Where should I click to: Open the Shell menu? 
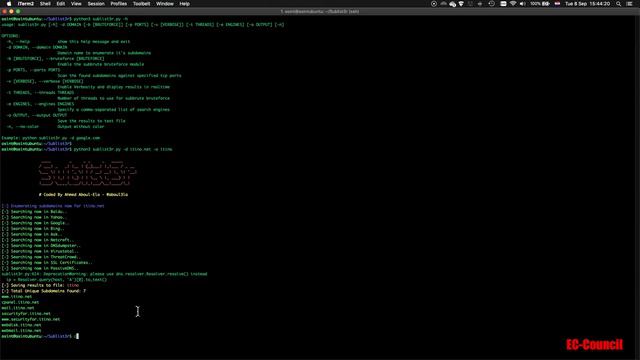coord(45,4)
